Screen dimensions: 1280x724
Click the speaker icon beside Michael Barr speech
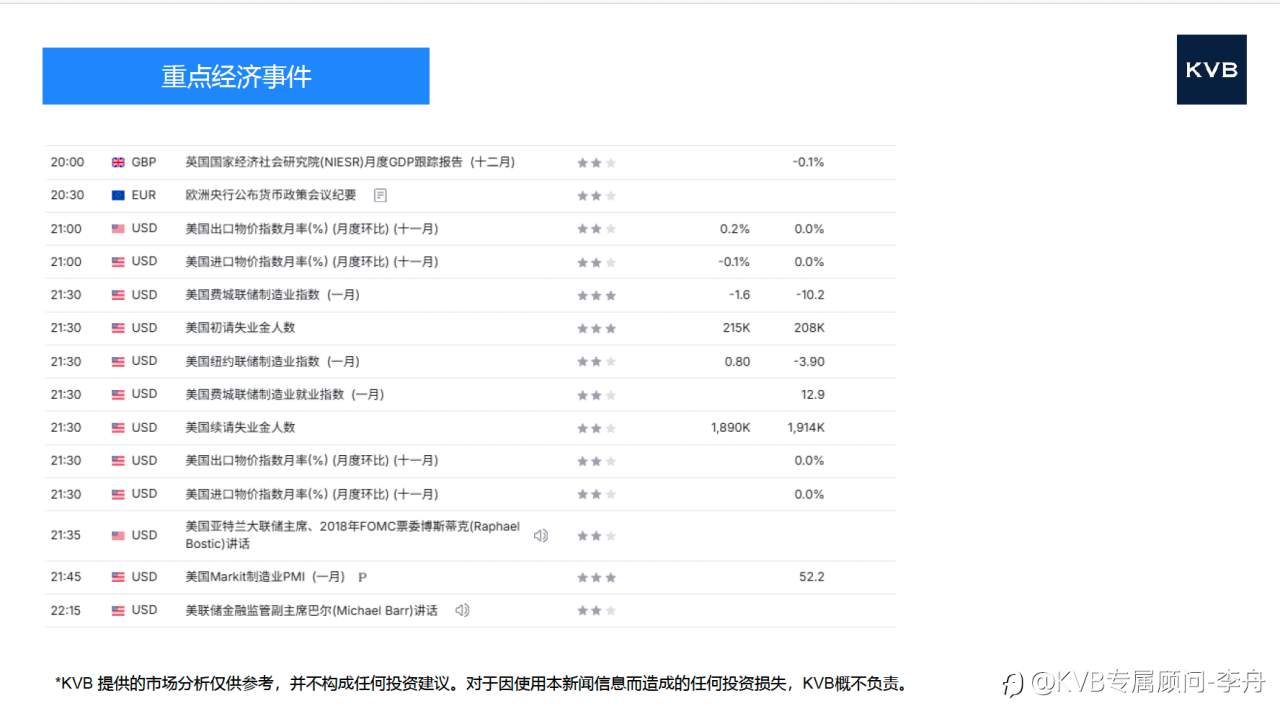point(461,610)
